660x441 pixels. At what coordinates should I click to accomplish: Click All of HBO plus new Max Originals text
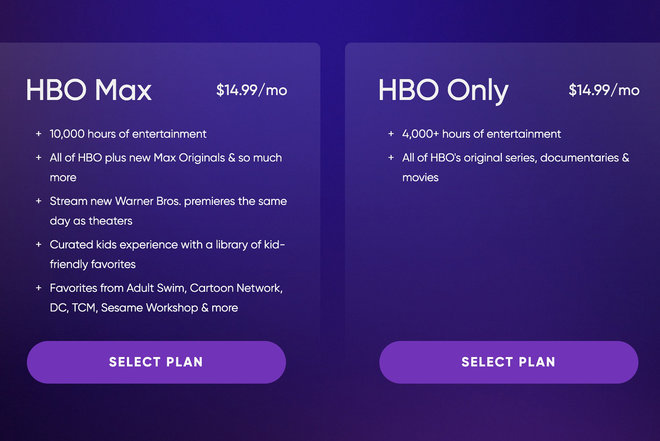166,167
